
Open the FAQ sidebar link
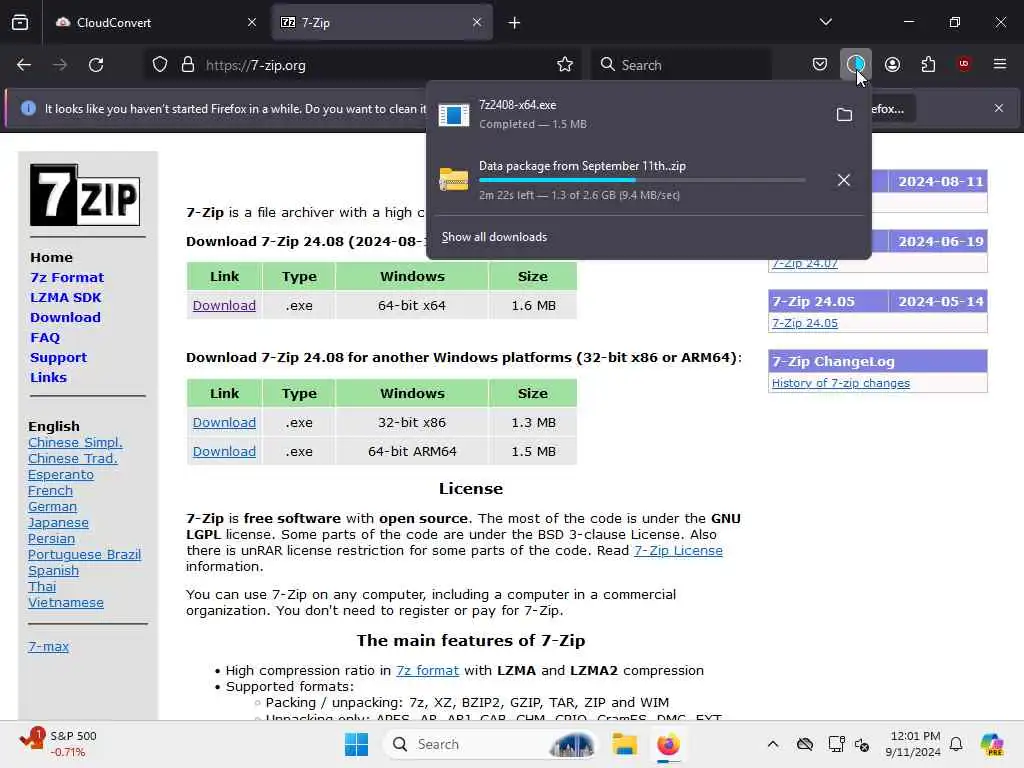click(45, 338)
